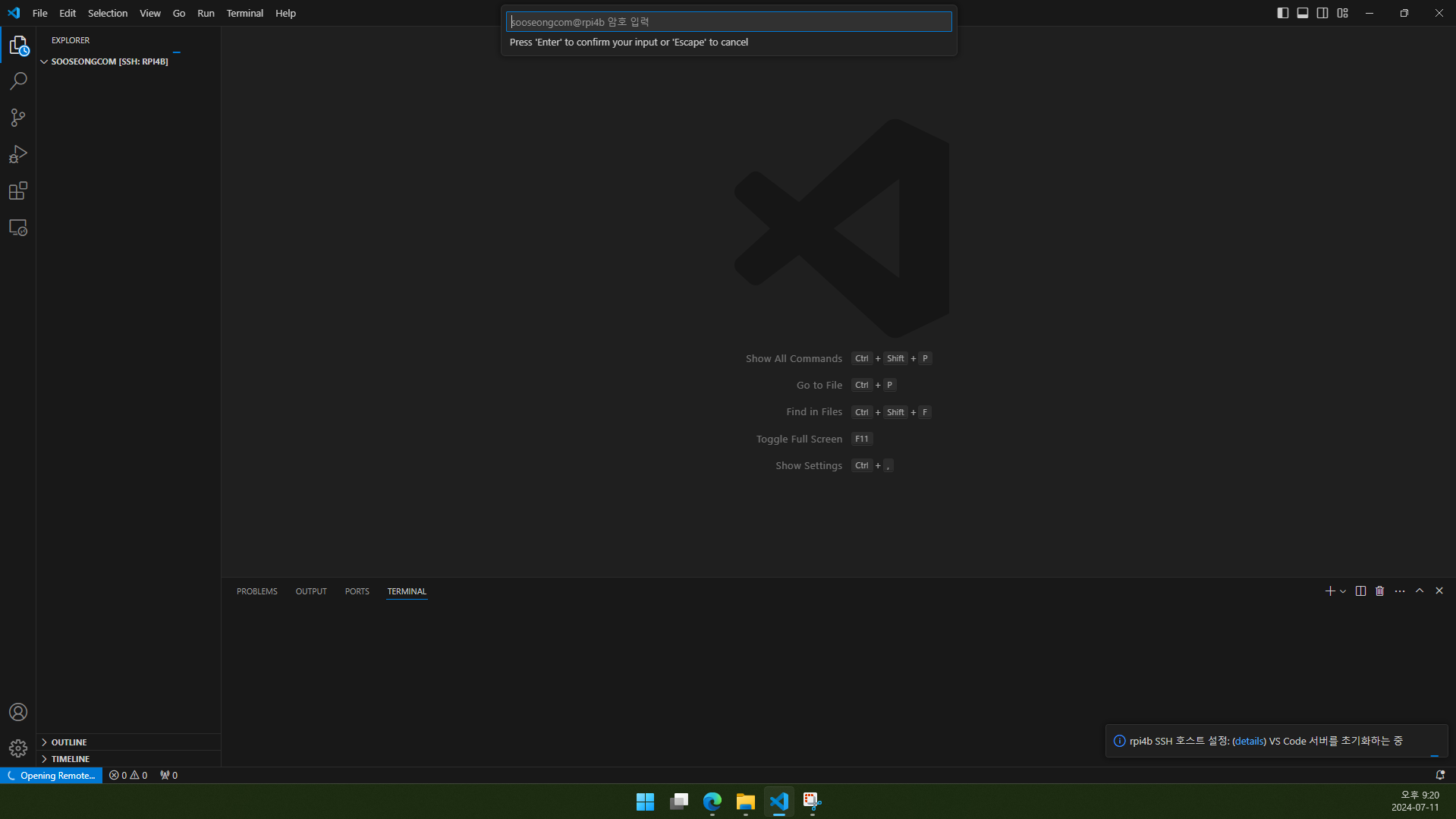Click the Show Settings label

click(x=809, y=466)
